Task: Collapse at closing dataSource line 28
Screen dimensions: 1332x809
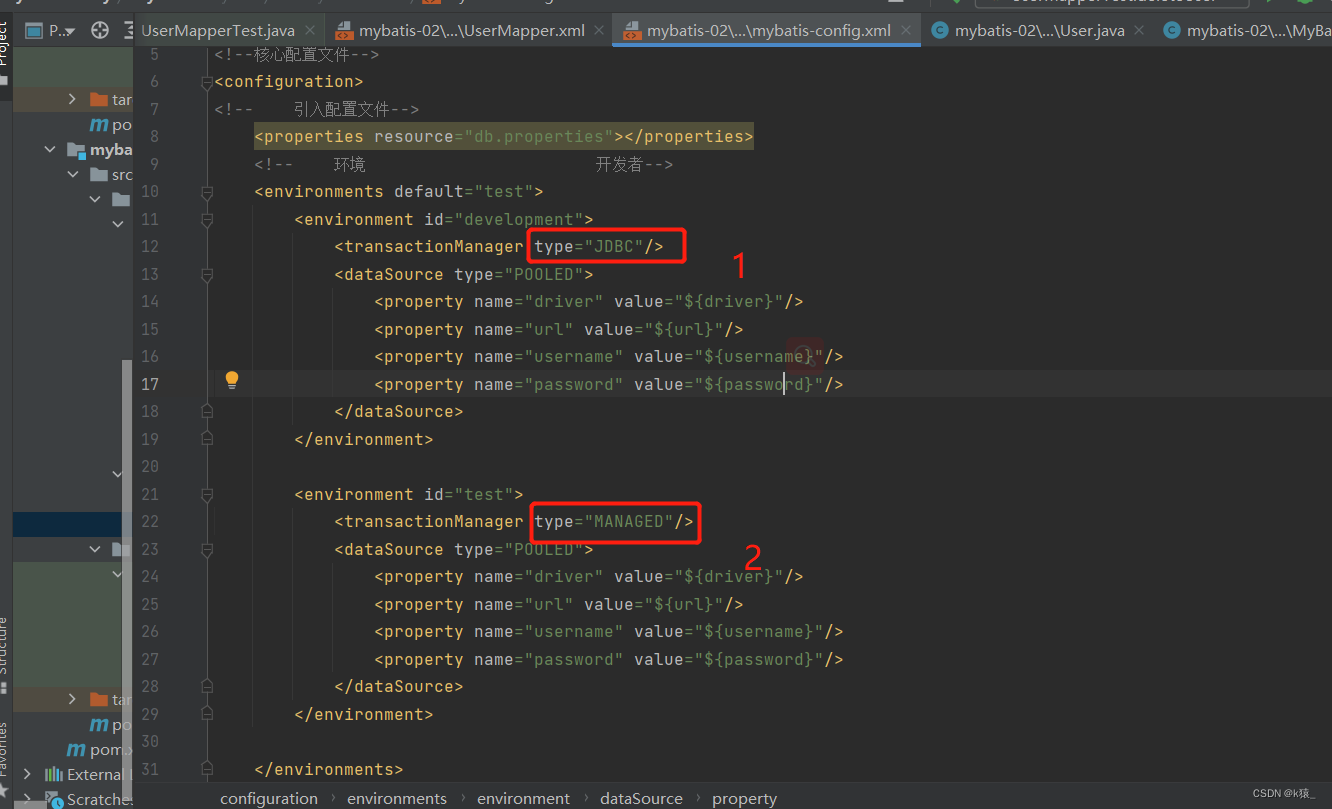Action: coord(207,686)
